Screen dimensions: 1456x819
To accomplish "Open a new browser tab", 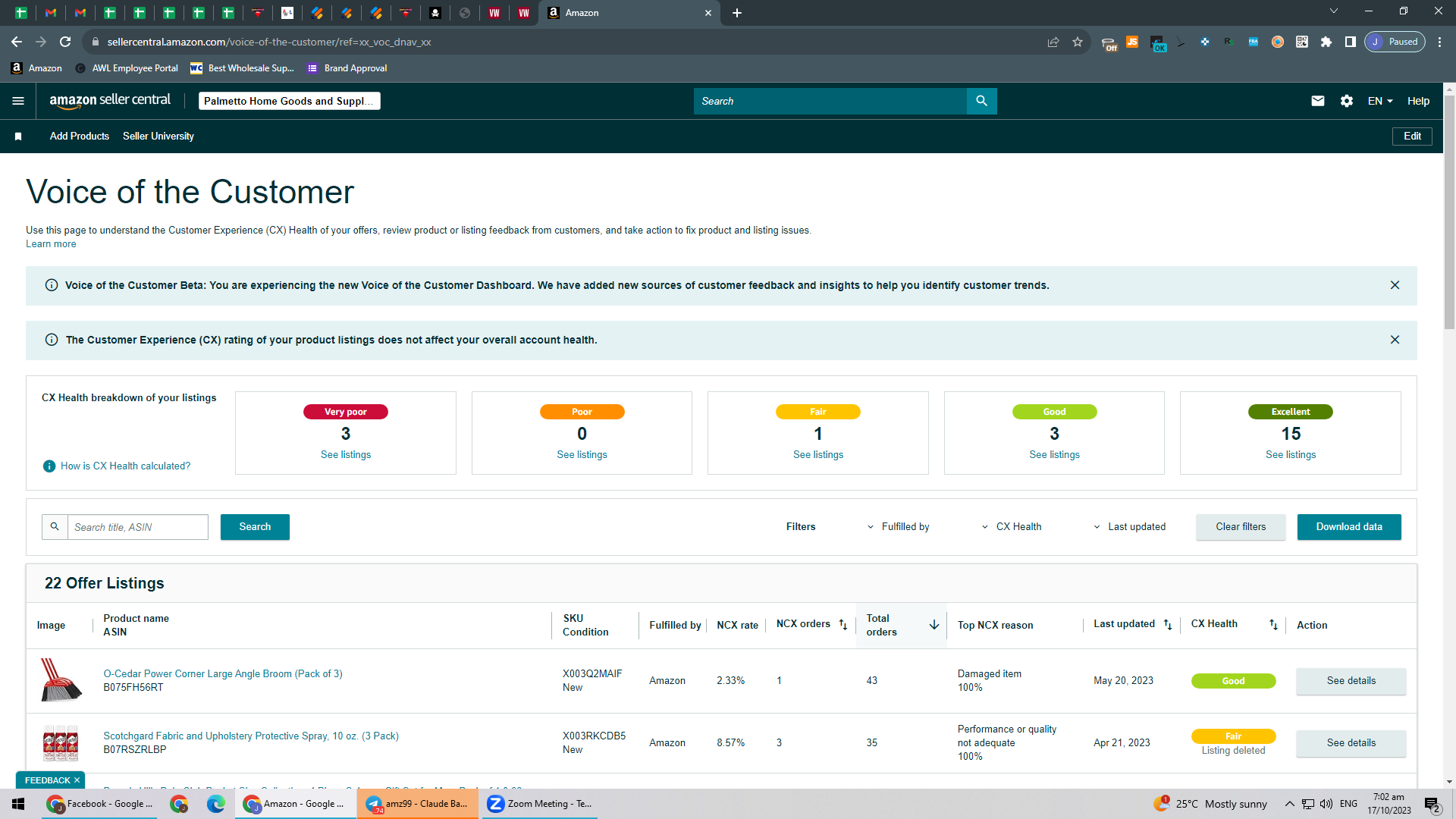I will [737, 13].
